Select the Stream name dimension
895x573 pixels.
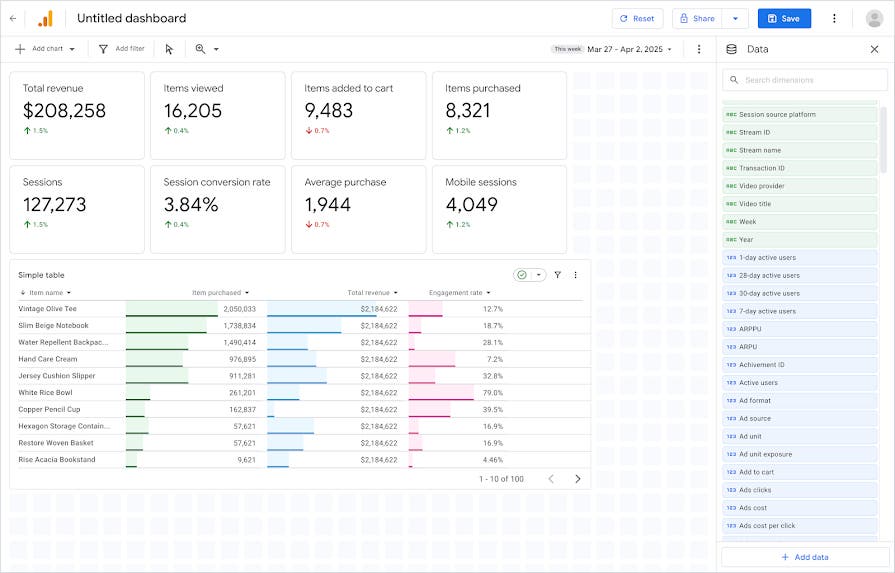pyautogui.click(x=800, y=150)
